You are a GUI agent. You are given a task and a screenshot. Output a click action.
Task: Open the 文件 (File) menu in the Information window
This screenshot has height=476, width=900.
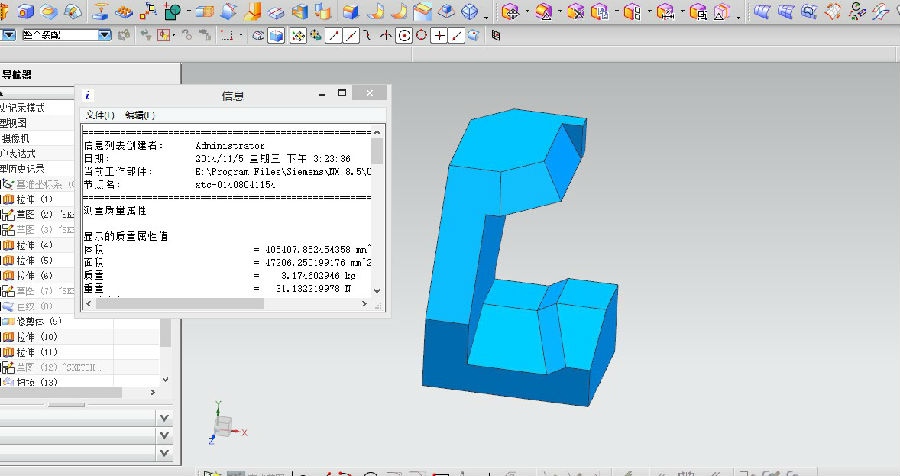[98, 115]
